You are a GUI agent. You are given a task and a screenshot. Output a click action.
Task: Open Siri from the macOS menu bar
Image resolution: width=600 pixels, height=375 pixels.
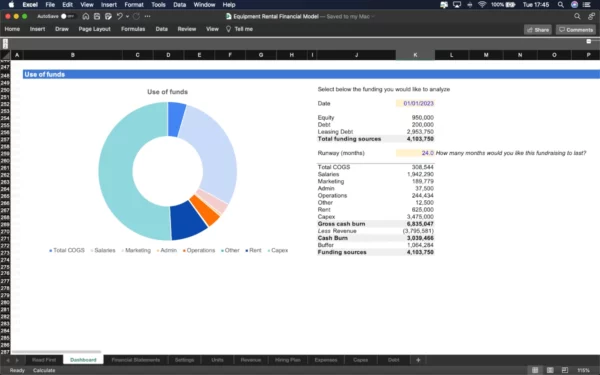click(x=574, y=5)
